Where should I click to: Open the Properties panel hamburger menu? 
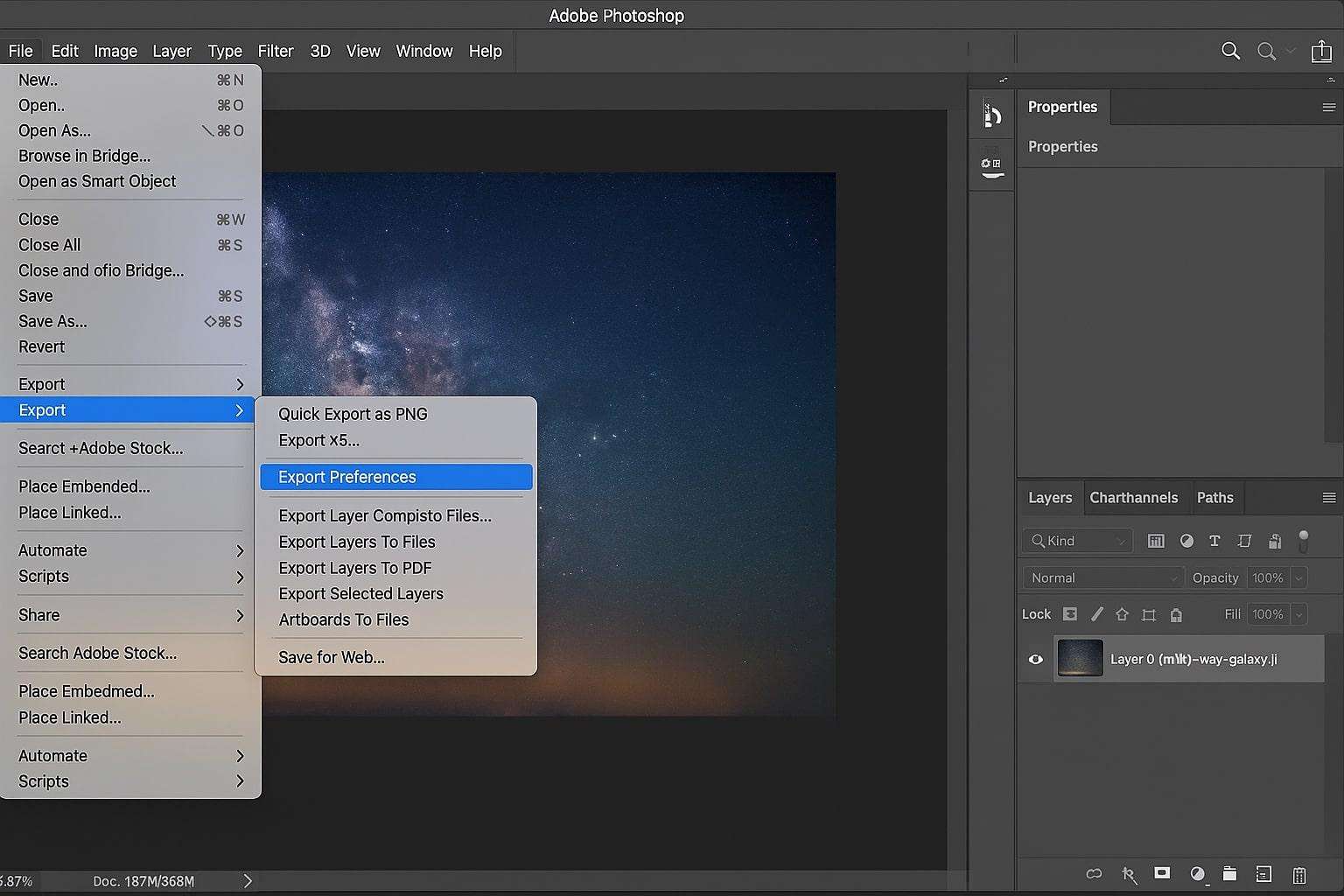[x=1328, y=108]
